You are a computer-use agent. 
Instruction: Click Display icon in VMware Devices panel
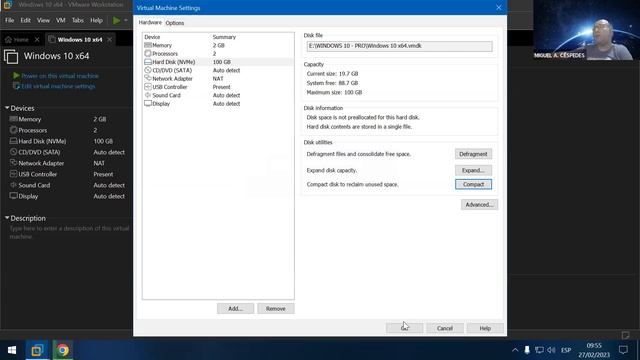point(13,196)
